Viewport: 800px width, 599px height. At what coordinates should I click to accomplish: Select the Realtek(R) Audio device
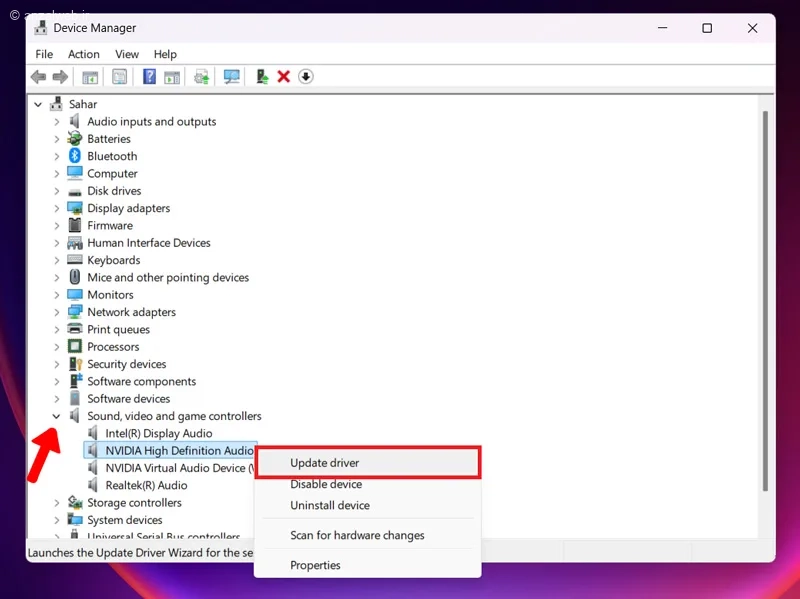147,485
